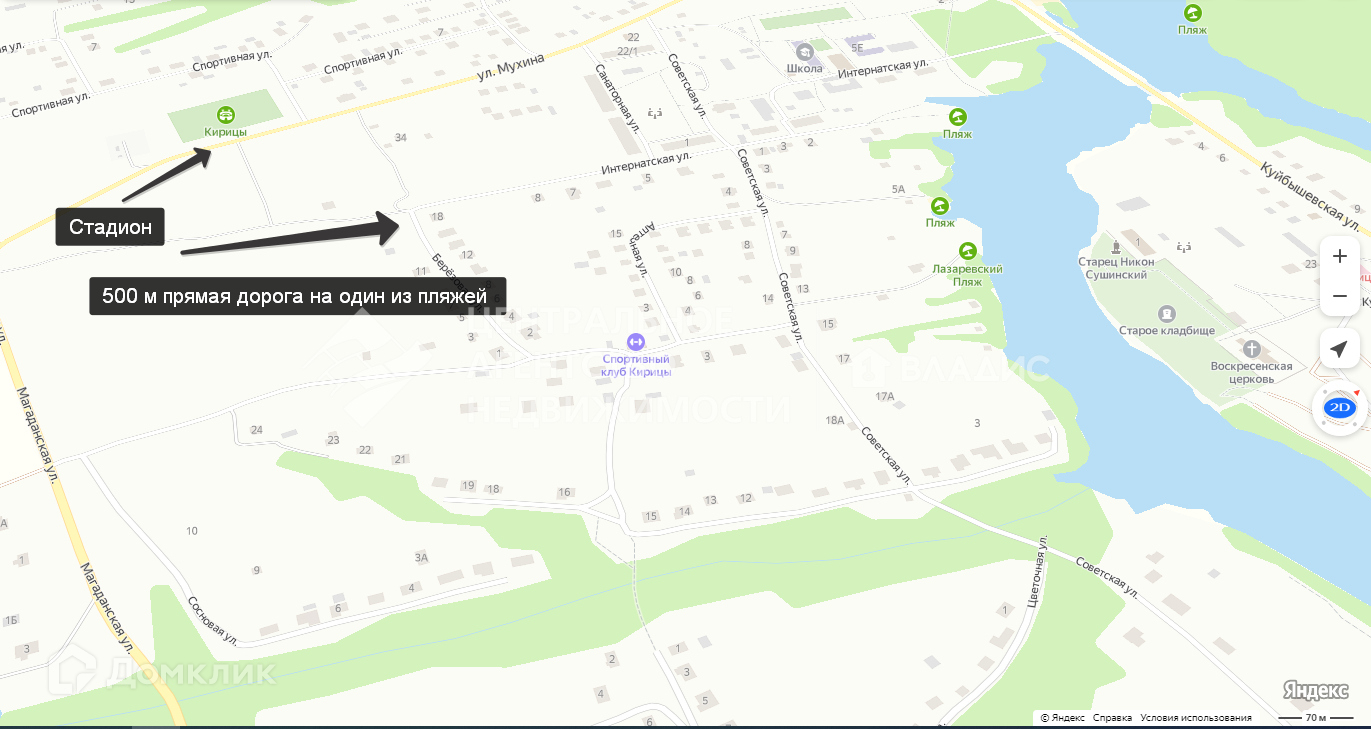Viewport: 1371px width, 729px height.
Task: Open the Условия использования link
Action: click(x=1196, y=718)
